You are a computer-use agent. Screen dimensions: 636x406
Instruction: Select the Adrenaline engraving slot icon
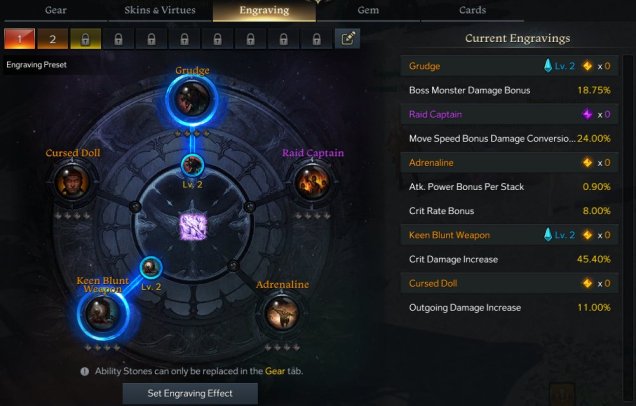(281, 313)
